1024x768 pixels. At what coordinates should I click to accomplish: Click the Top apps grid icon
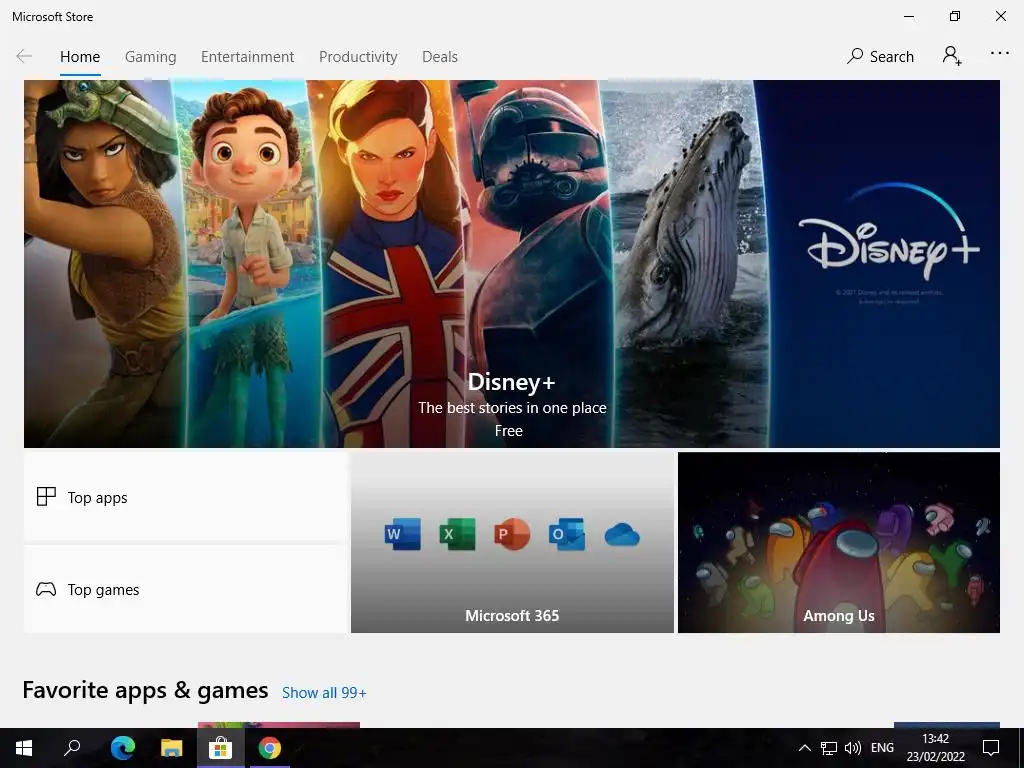click(x=46, y=497)
